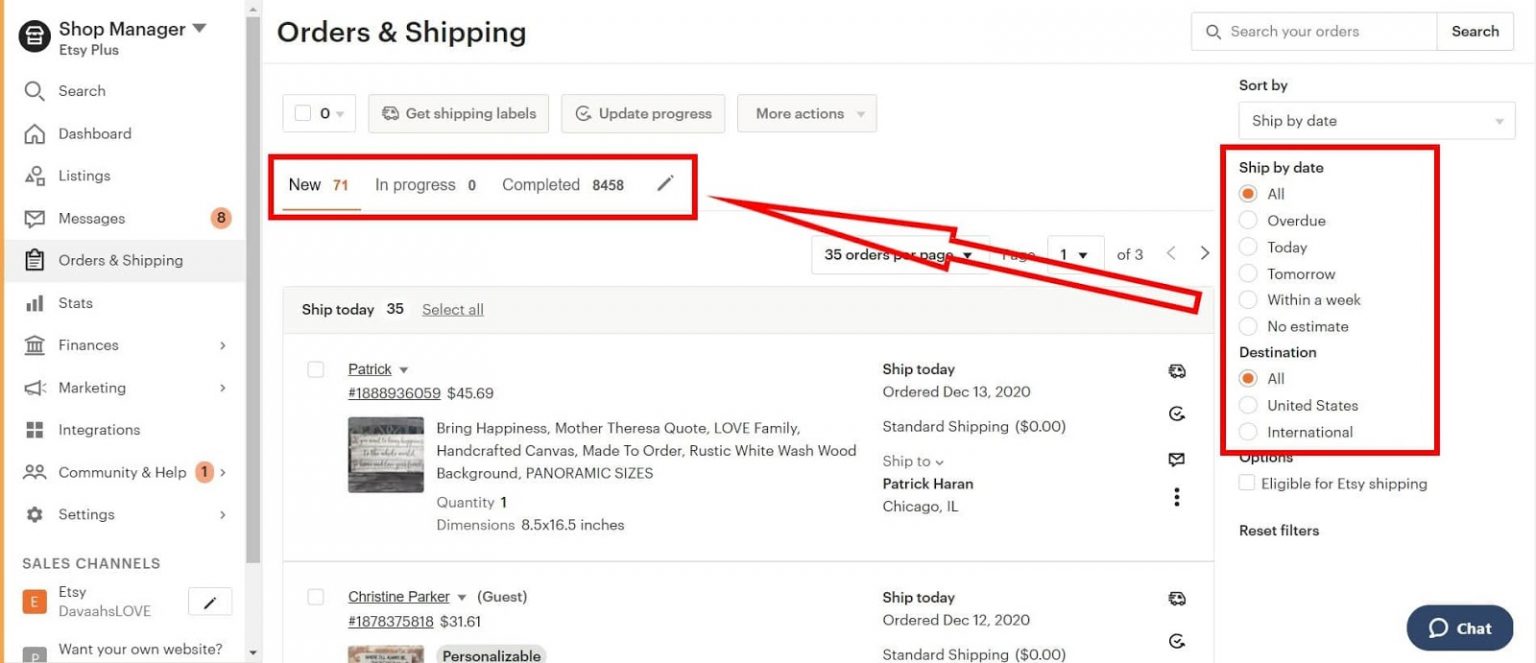This screenshot has width=1536, height=663.
Task: Open the Completed orders tab
Action: (540, 184)
